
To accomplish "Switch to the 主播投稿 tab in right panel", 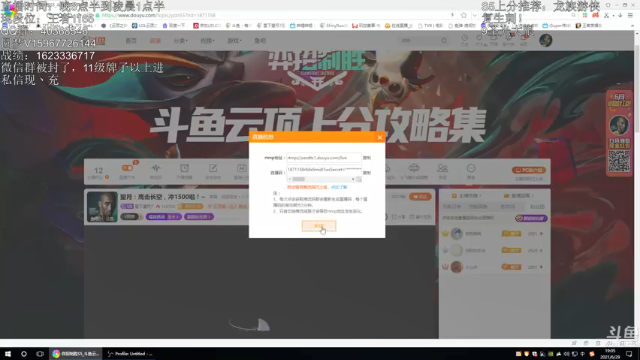I will click(x=467, y=196).
